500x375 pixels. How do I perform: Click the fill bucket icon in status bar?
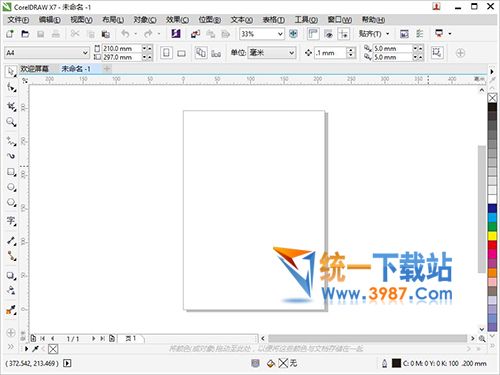(x=270, y=363)
